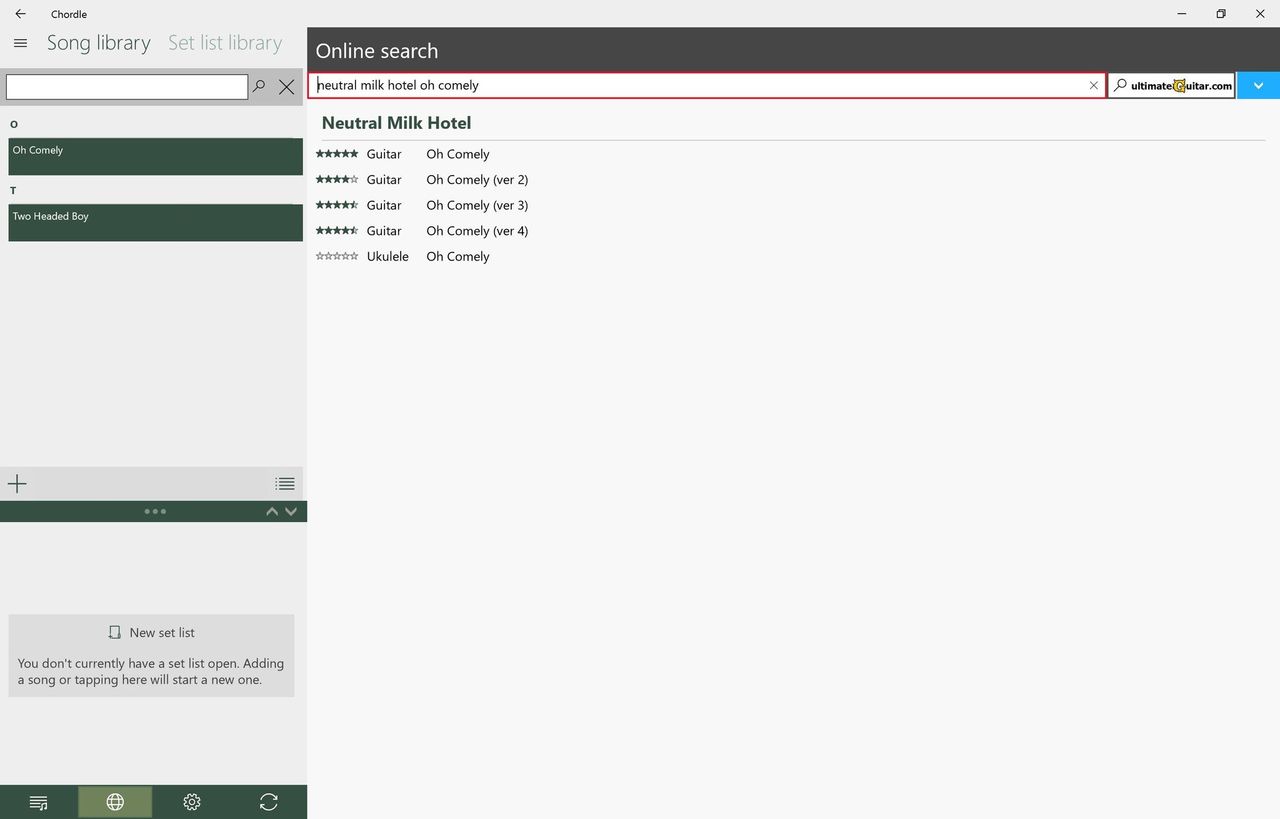Screen dimensions: 1280x819
Task: Close the Chordle window
Action: tap(1259, 14)
